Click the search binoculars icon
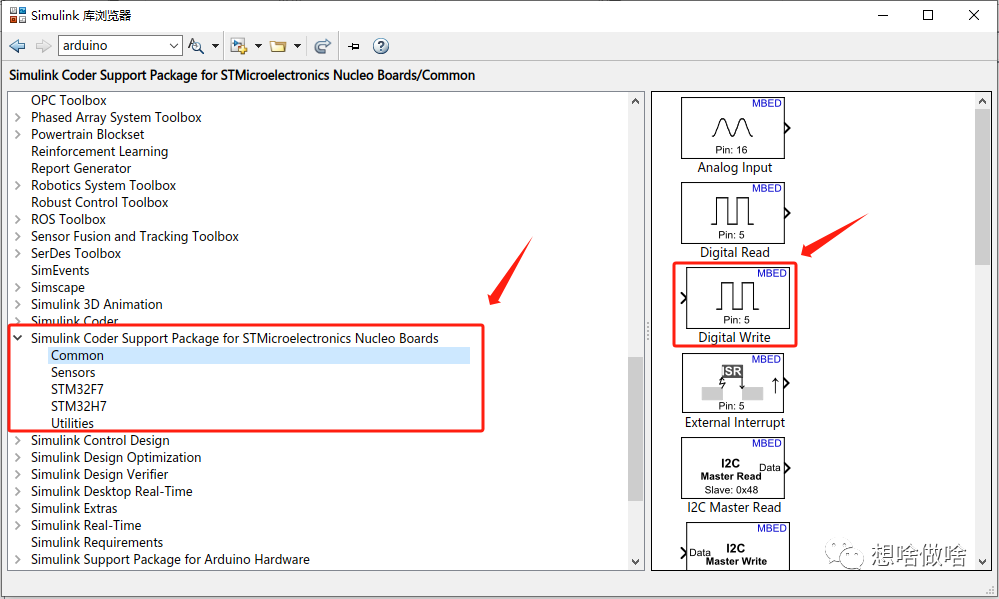Viewport: 999px width, 599px height. coord(196,46)
